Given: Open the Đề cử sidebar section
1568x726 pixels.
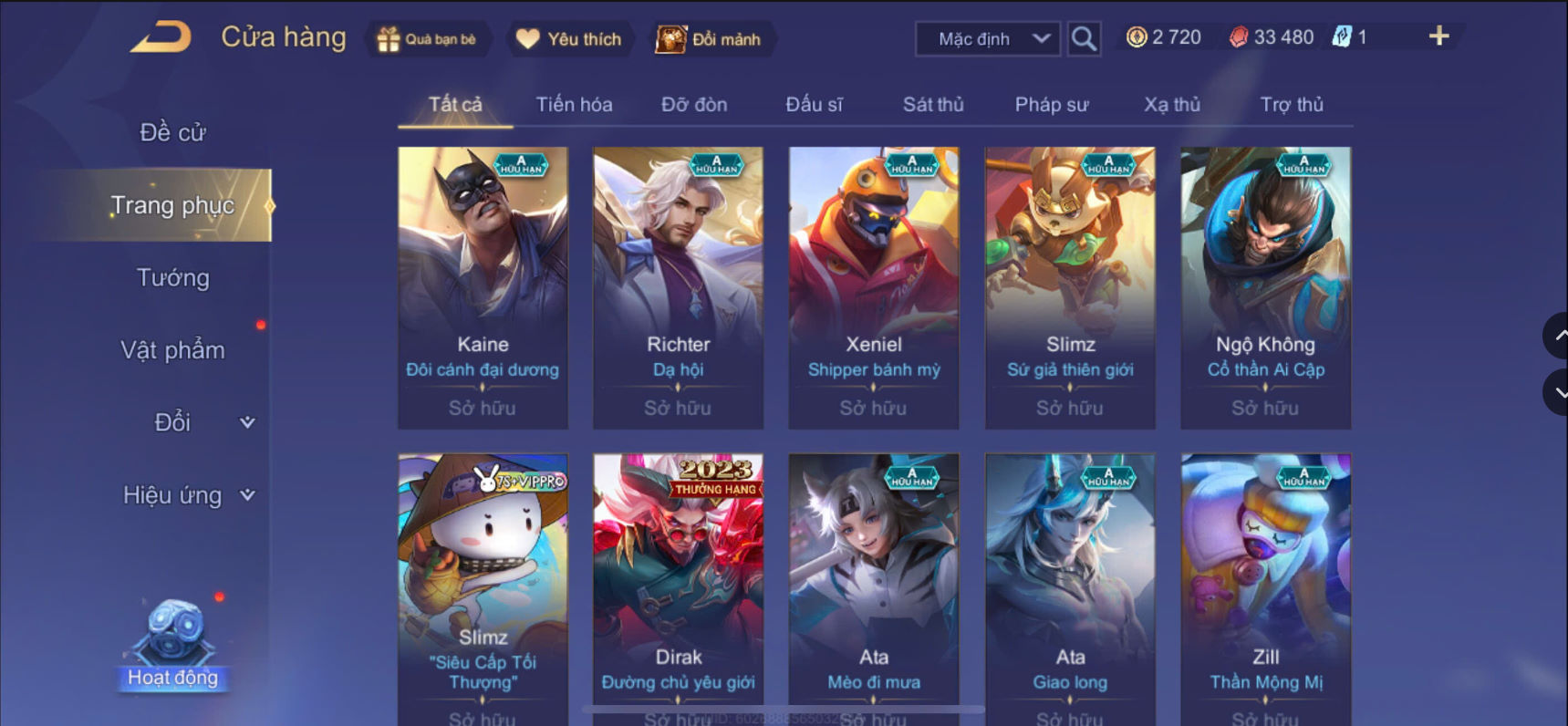Looking at the screenshot, I should (x=172, y=132).
